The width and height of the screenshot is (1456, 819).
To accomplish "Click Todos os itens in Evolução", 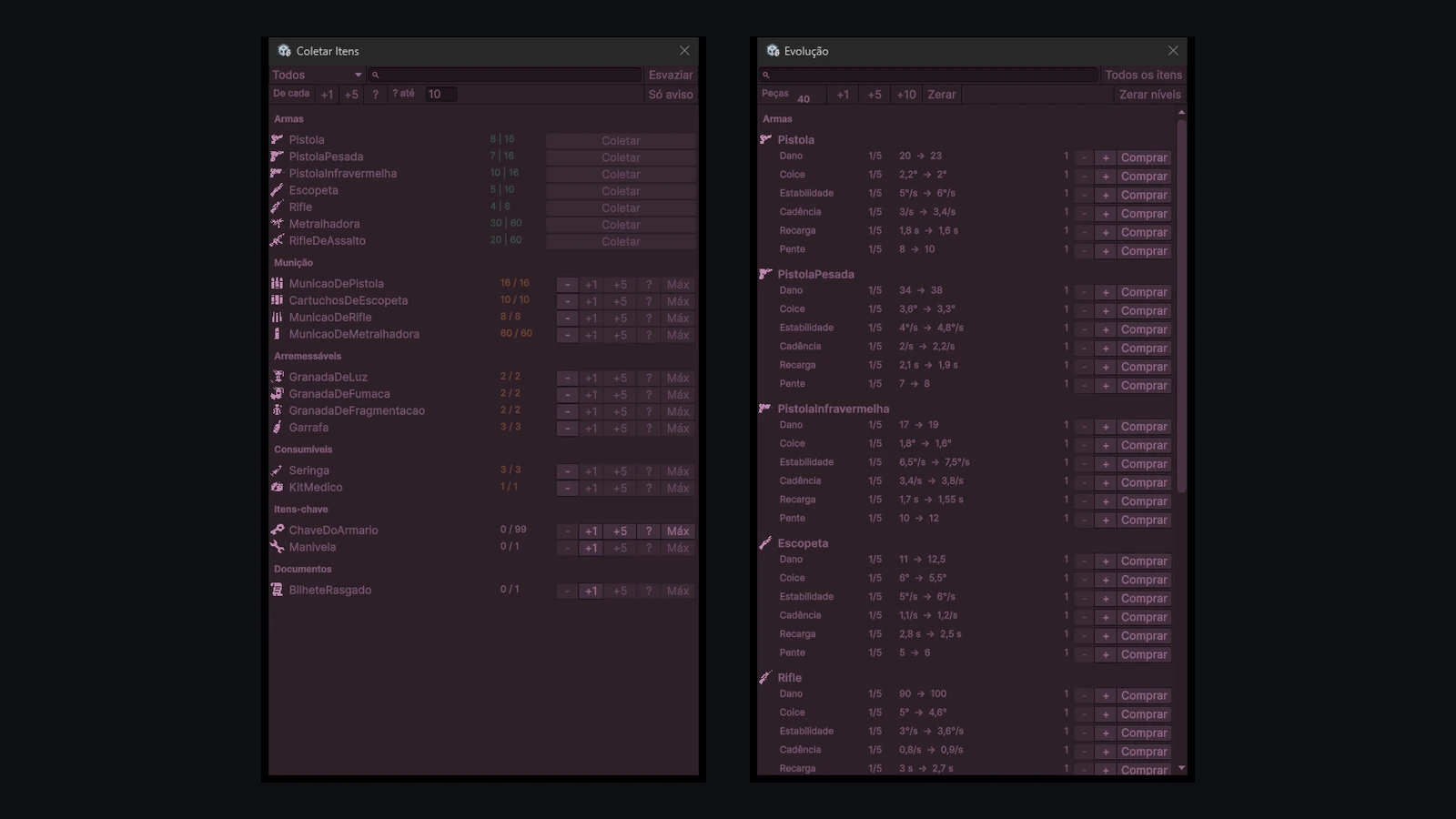I will [x=1144, y=75].
